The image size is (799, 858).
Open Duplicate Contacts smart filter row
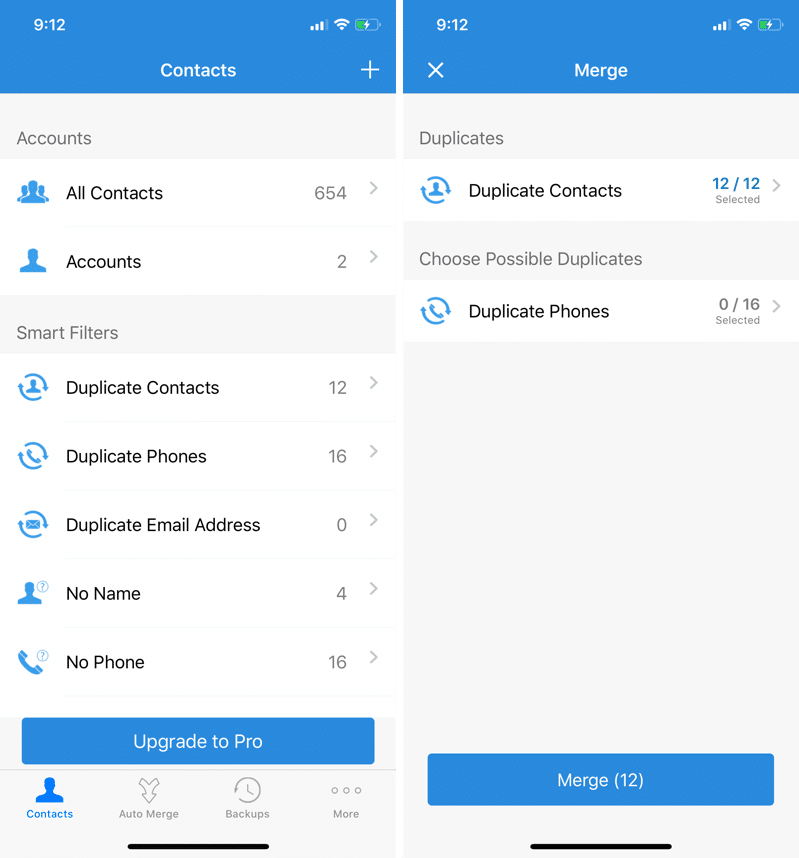click(x=197, y=388)
